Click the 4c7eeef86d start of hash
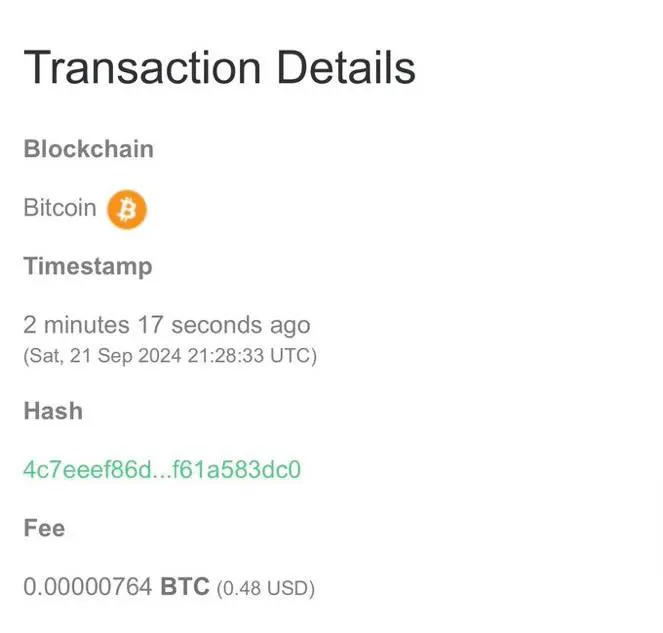 point(87,469)
